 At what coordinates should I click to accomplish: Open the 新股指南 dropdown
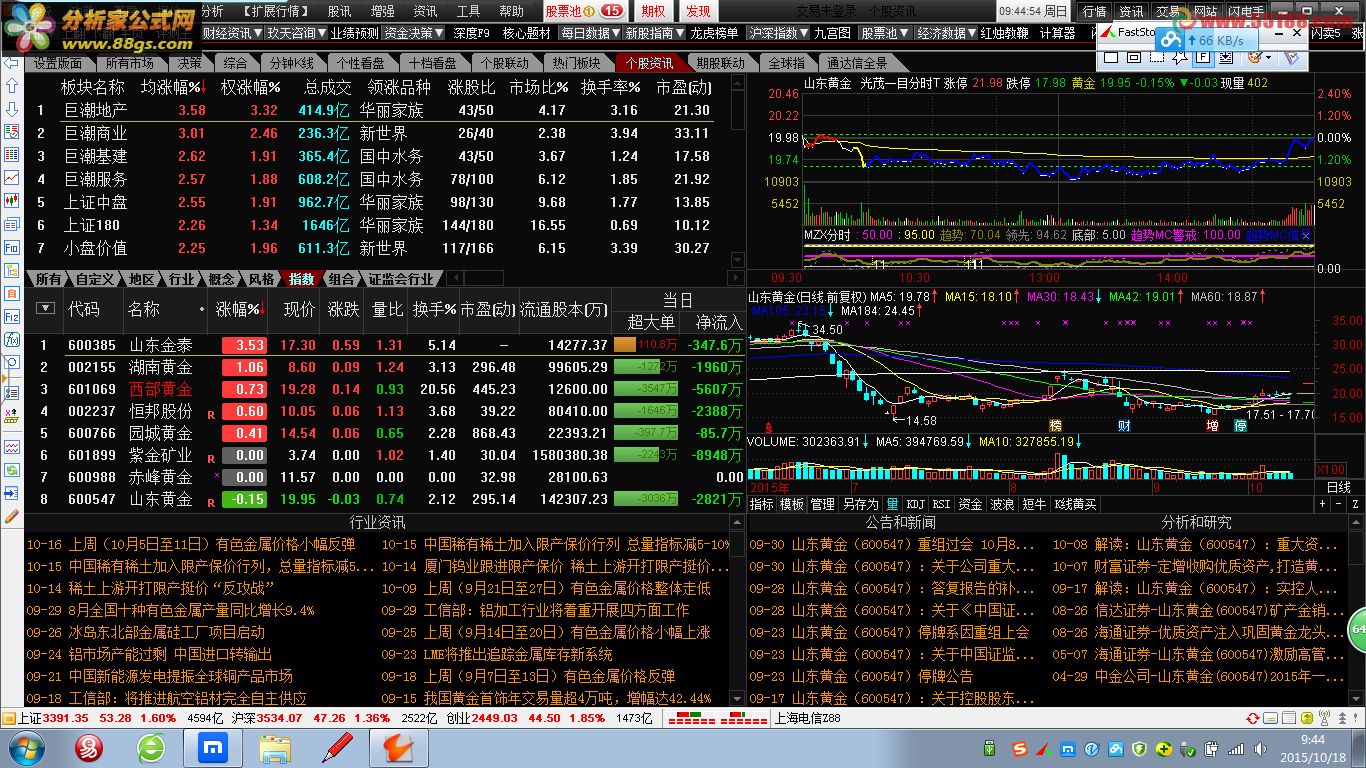(652, 33)
